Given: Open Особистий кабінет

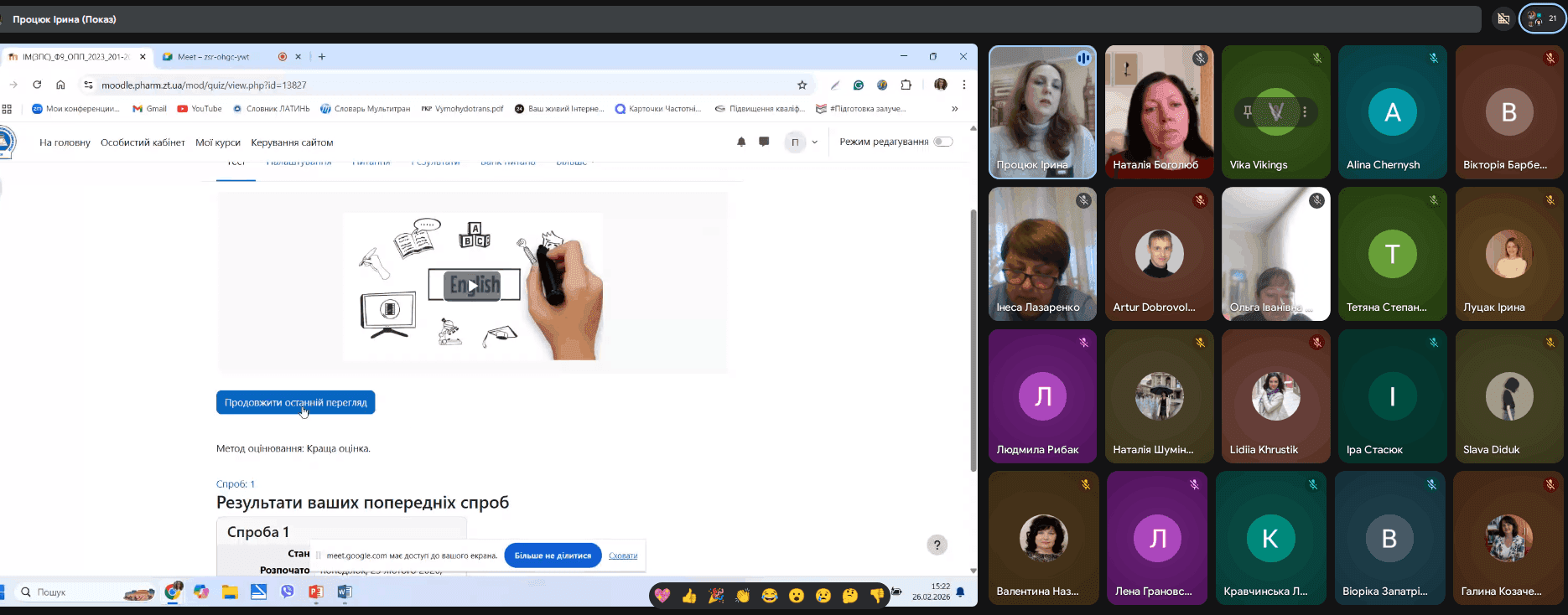Looking at the screenshot, I should pos(143,142).
